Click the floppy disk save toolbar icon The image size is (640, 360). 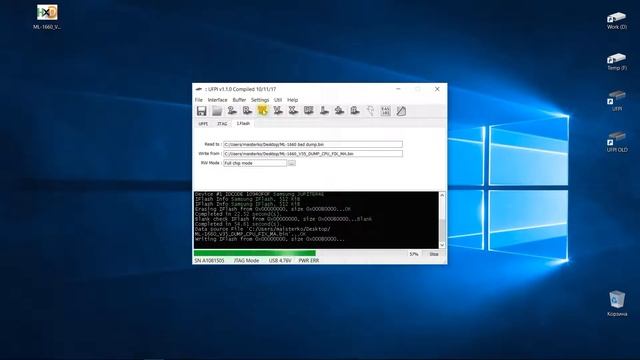[202, 111]
